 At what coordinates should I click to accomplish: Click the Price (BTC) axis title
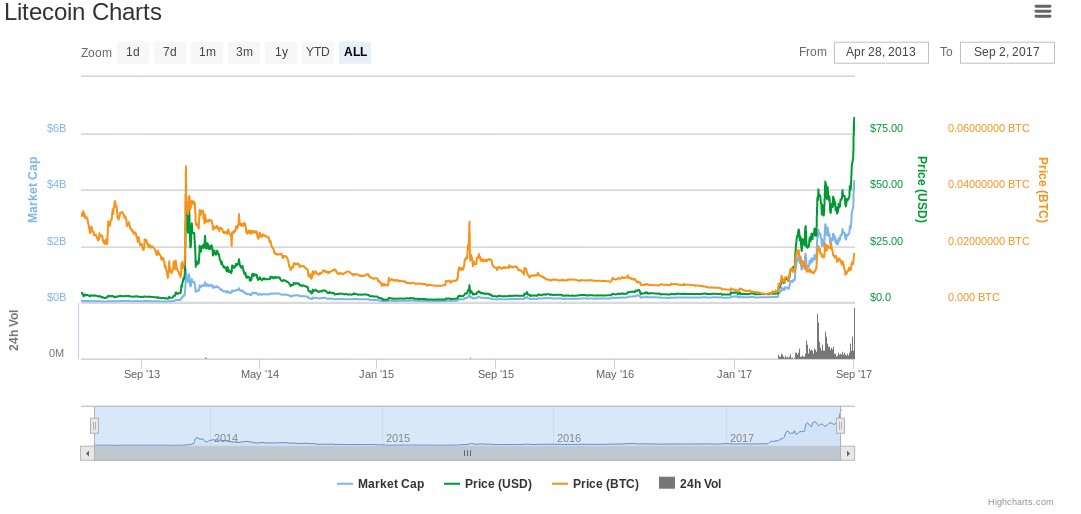1043,189
